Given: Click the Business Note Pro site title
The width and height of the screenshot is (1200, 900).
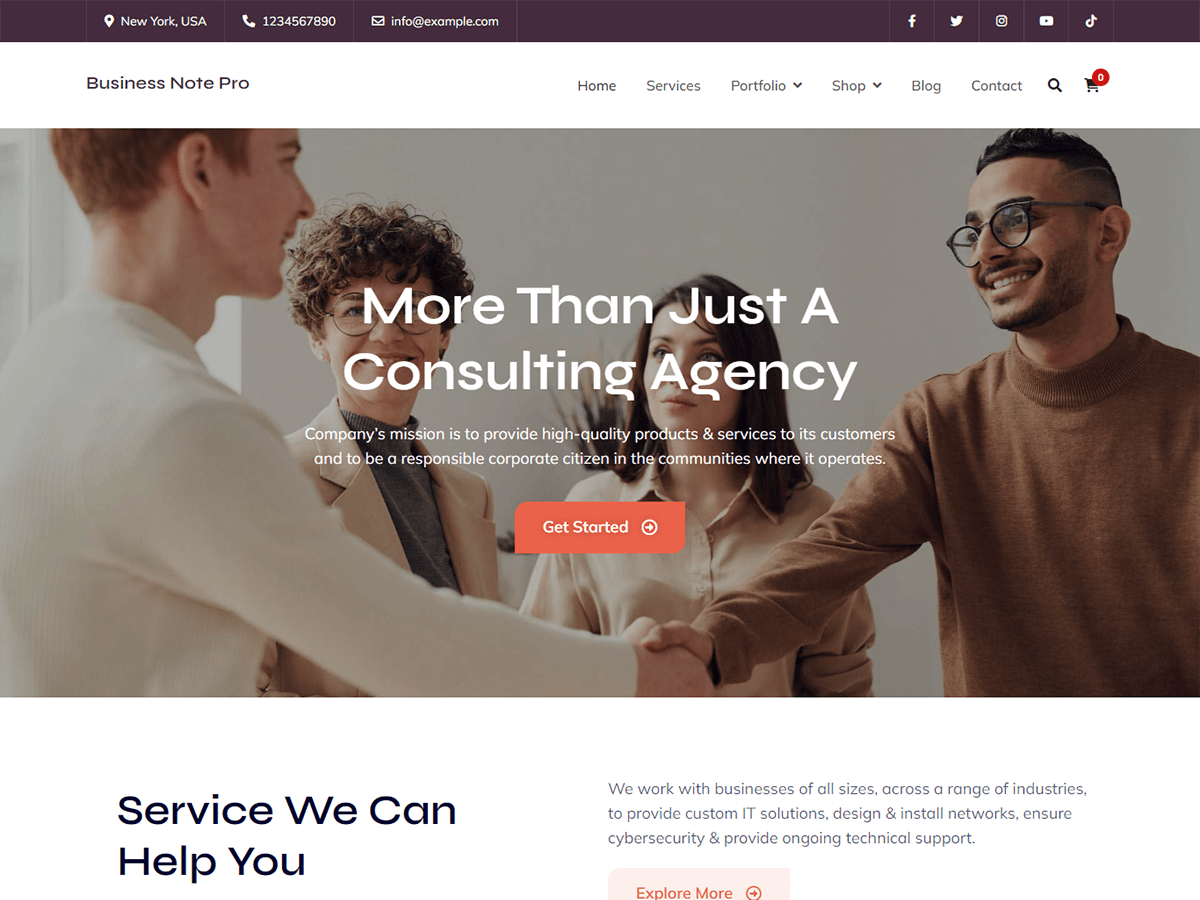Looking at the screenshot, I should [x=168, y=83].
